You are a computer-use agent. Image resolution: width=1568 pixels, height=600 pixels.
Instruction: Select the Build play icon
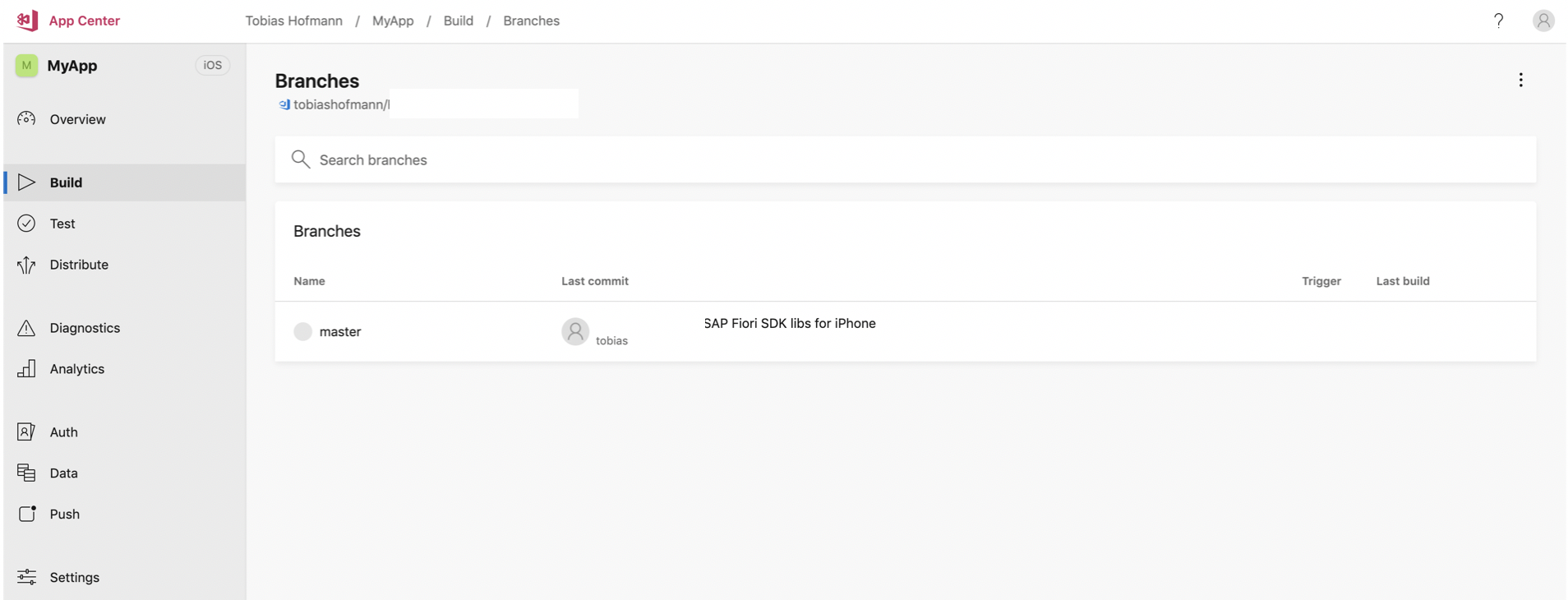pos(26,182)
